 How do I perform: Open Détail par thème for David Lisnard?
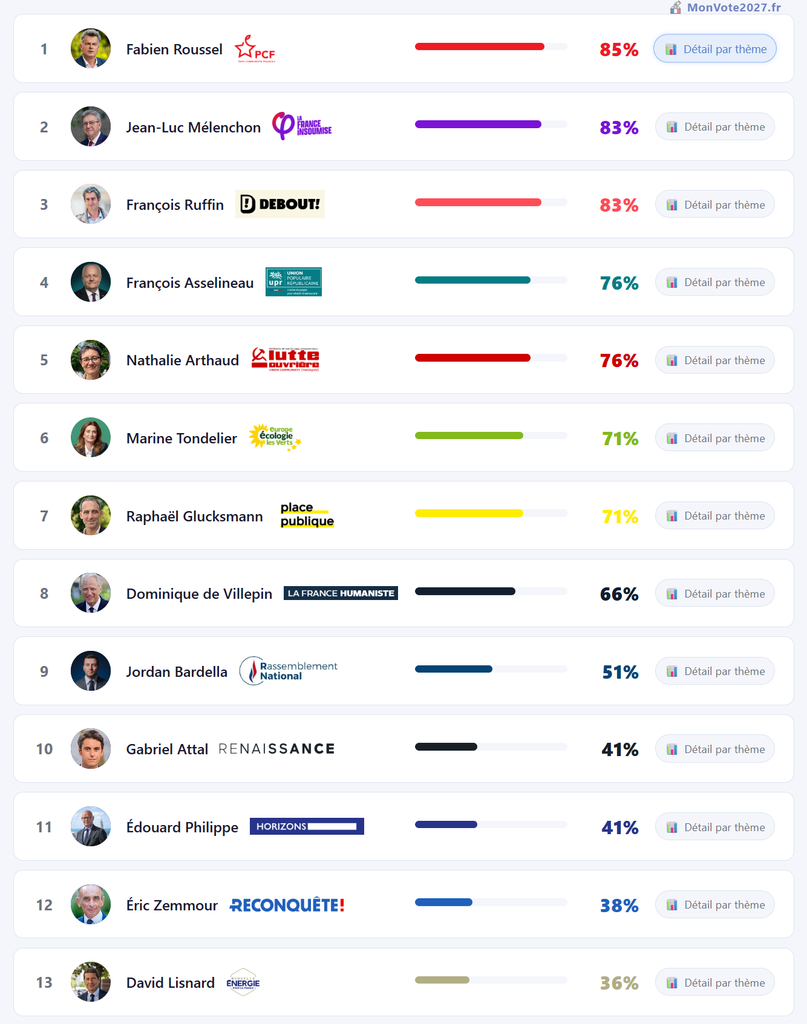pos(715,982)
